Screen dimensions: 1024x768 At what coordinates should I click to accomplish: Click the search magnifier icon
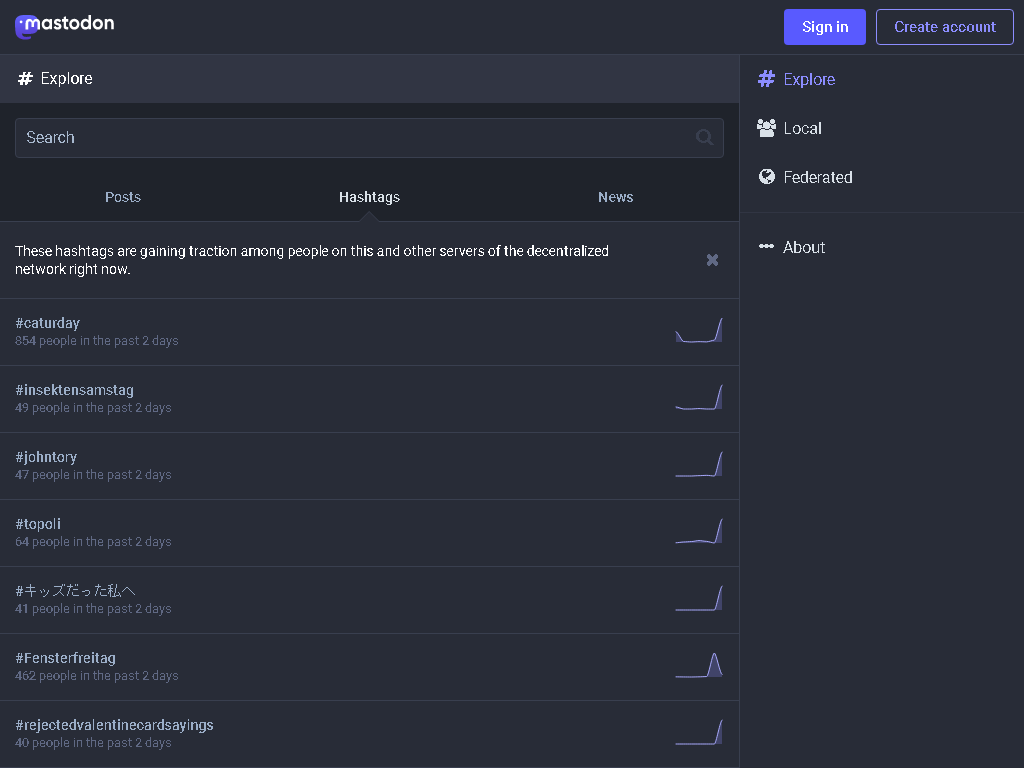point(704,137)
